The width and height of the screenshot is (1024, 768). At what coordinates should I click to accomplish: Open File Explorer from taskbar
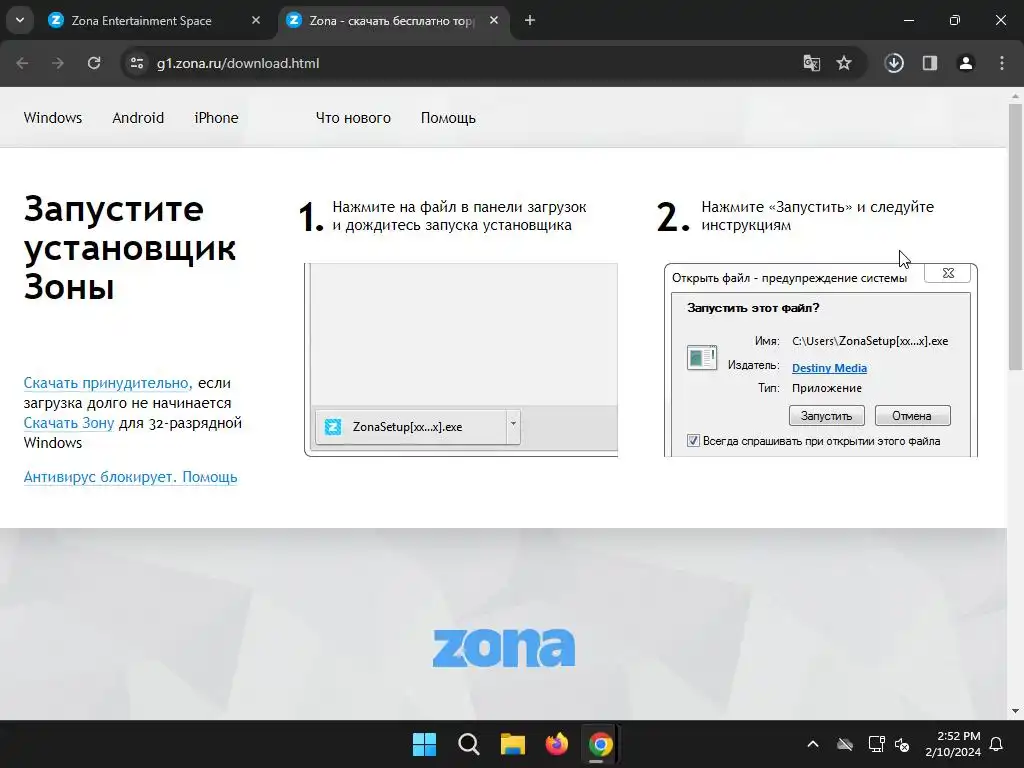(513, 744)
